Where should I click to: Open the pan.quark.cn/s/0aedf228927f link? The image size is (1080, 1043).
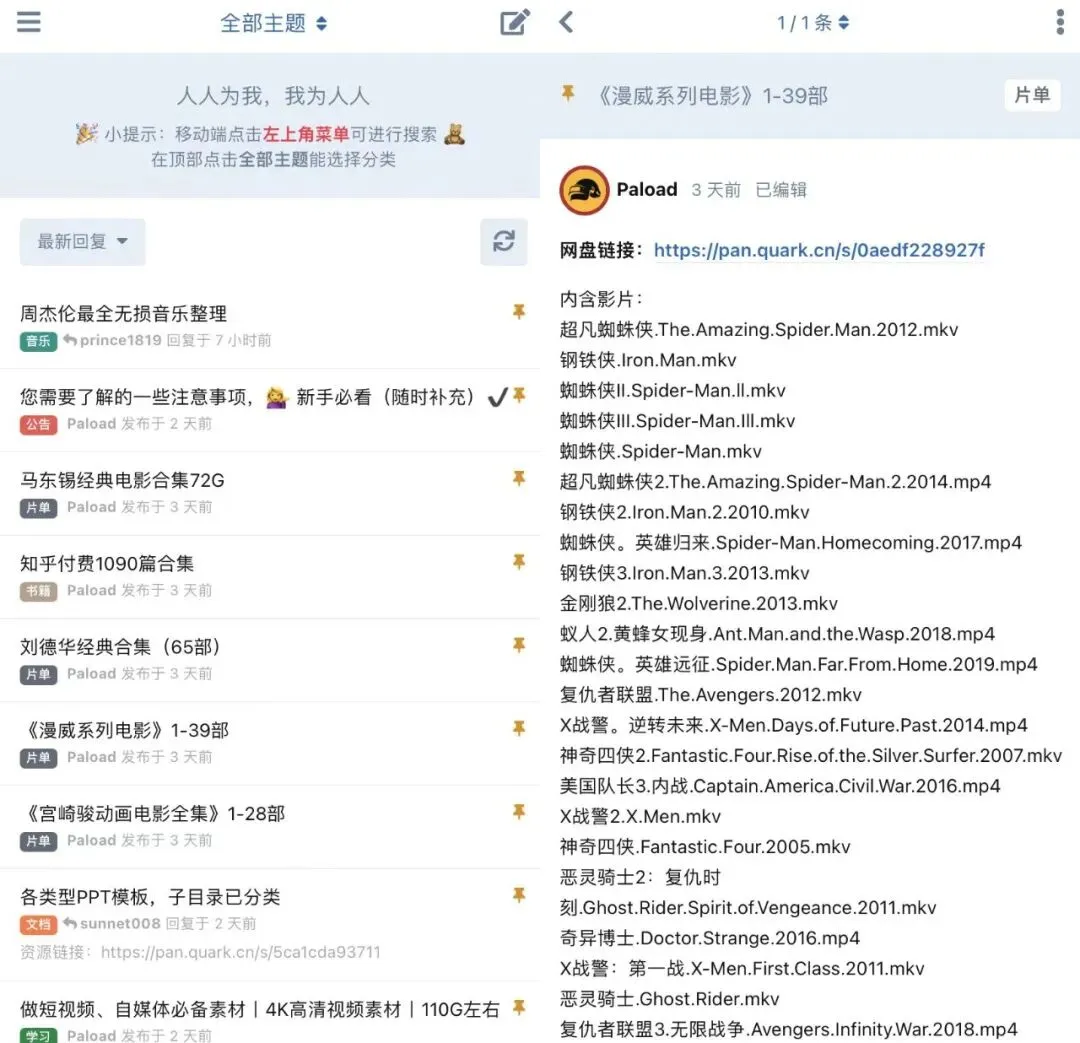(819, 250)
